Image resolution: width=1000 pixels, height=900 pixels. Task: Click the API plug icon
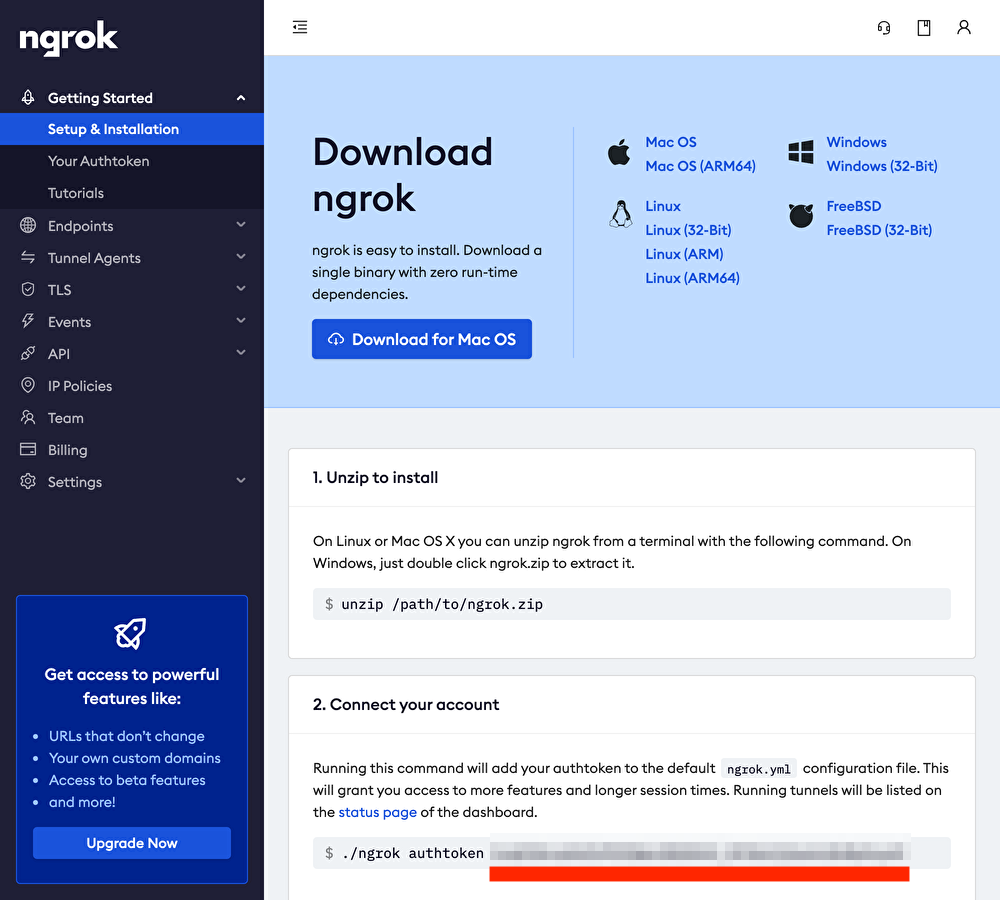click(28, 353)
